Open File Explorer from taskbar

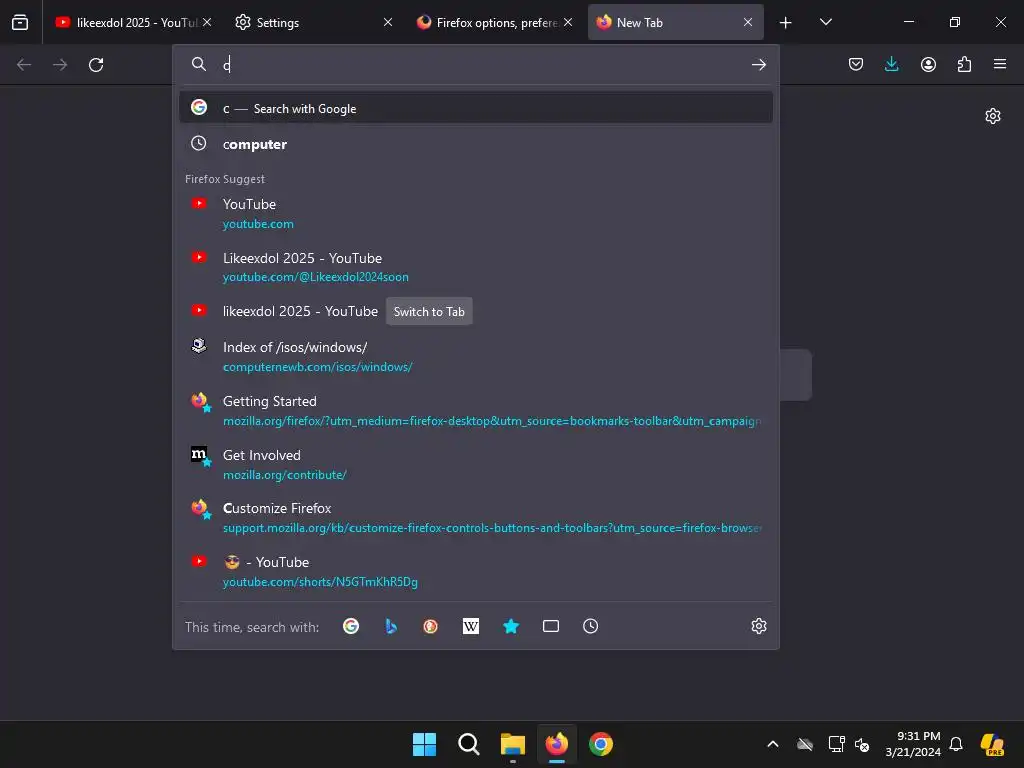click(513, 744)
